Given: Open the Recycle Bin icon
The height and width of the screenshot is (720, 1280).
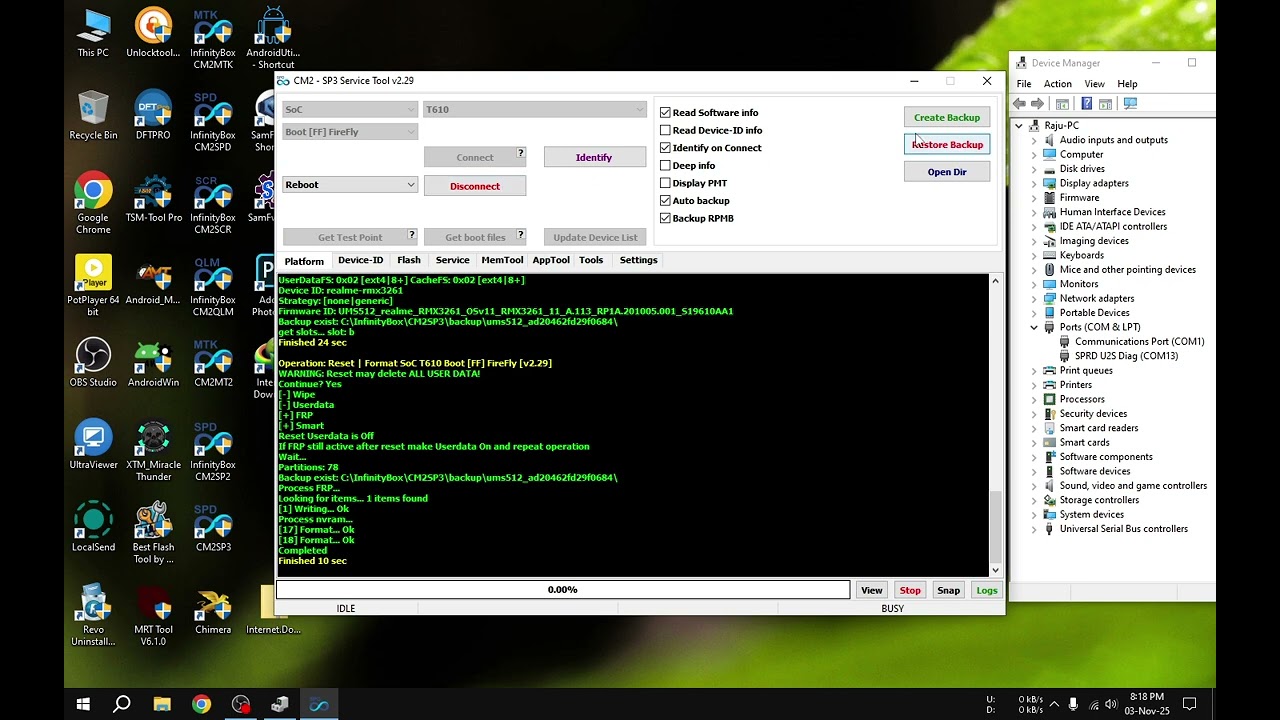Looking at the screenshot, I should click(93, 115).
